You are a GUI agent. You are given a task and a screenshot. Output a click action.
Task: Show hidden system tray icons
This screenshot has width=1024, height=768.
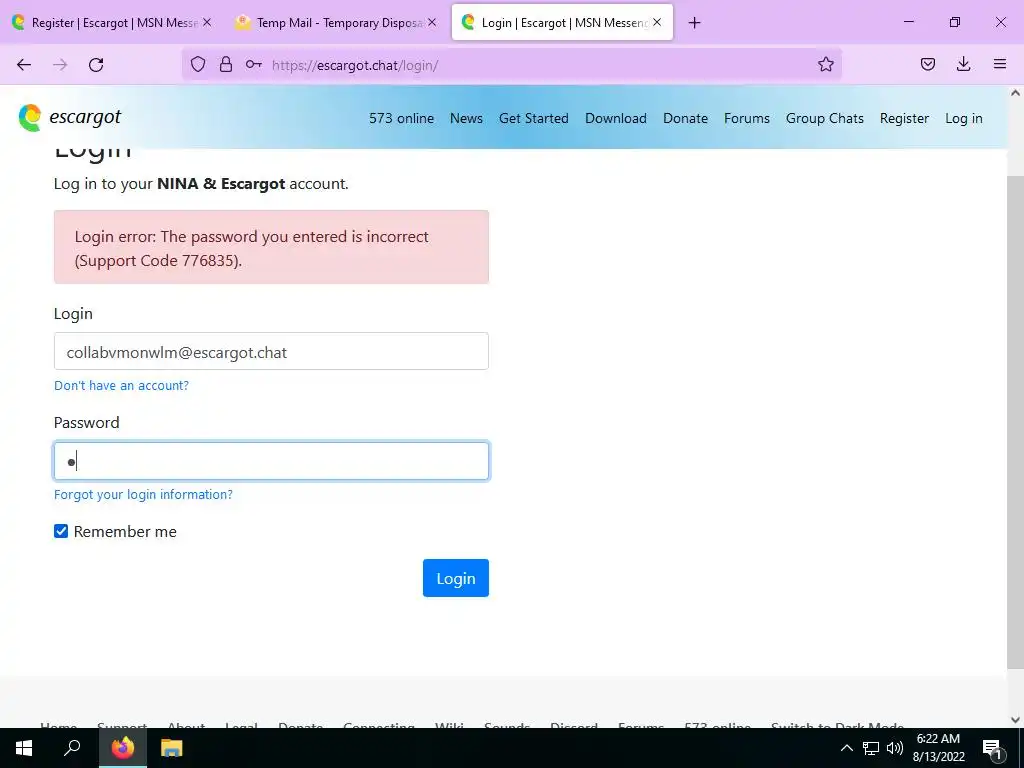coord(846,748)
